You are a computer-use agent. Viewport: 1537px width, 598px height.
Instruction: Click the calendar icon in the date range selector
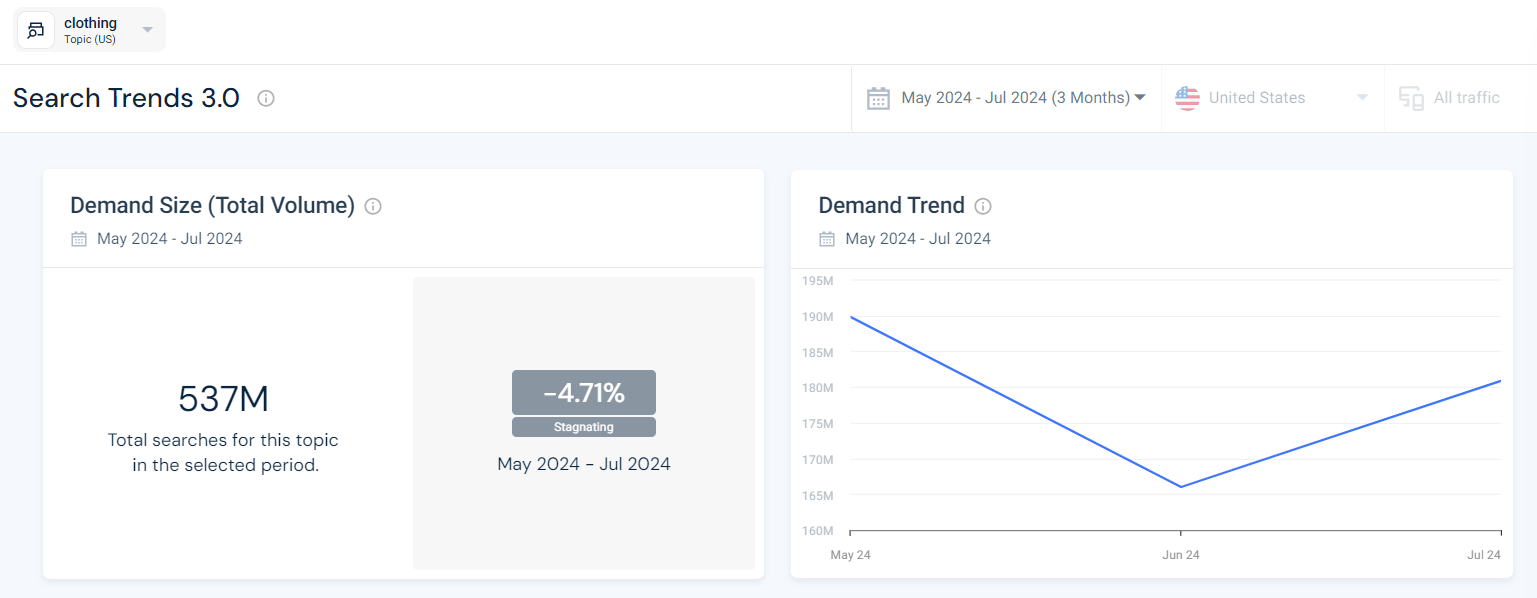point(879,97)
